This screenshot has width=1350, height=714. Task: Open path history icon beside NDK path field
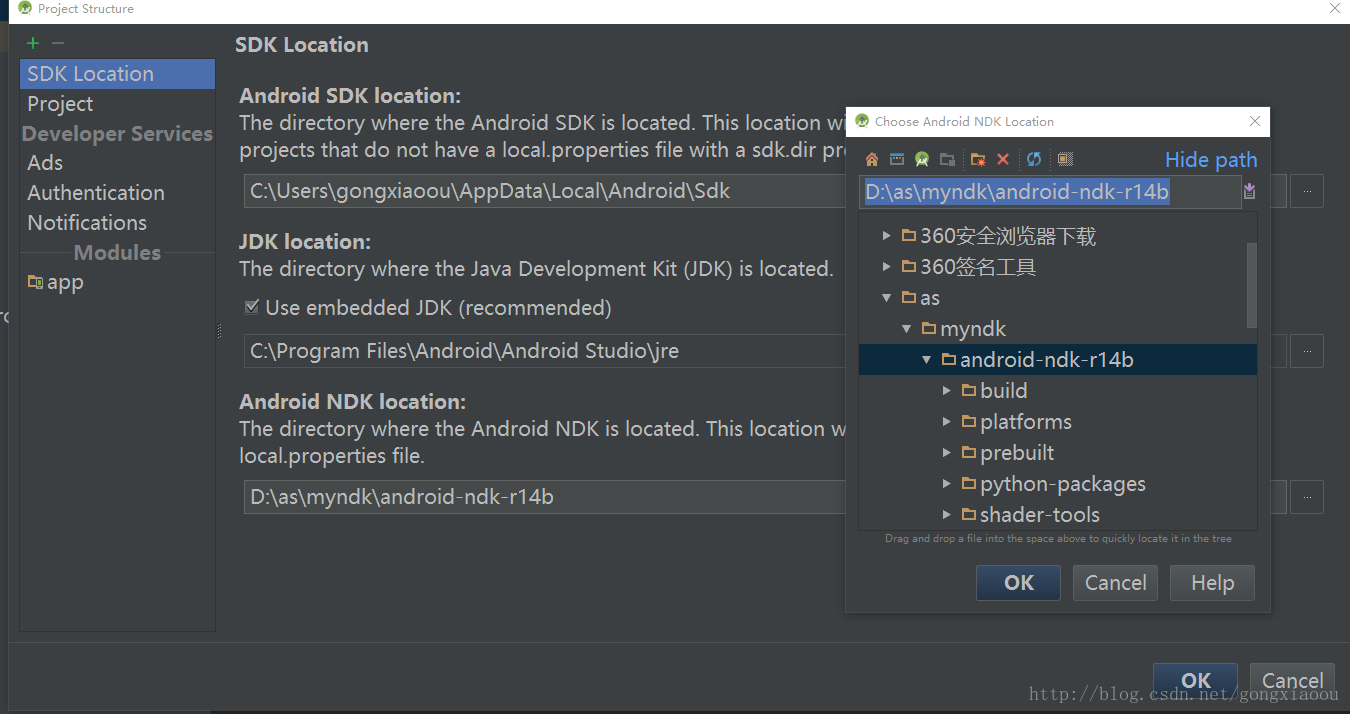[1249, 191]
